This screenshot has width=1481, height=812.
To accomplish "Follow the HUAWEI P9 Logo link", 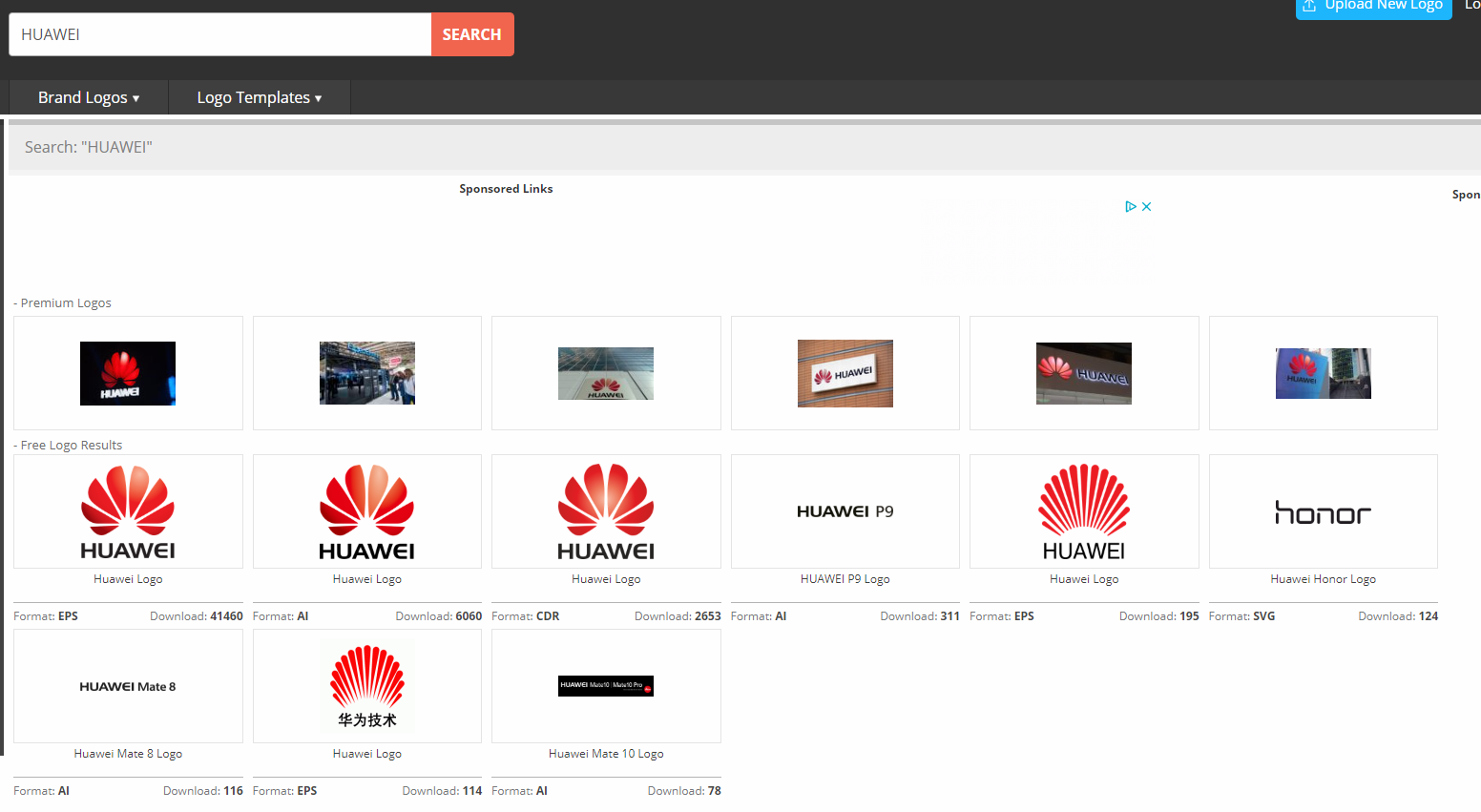I will pyautogui.click(x=845, y=579).
